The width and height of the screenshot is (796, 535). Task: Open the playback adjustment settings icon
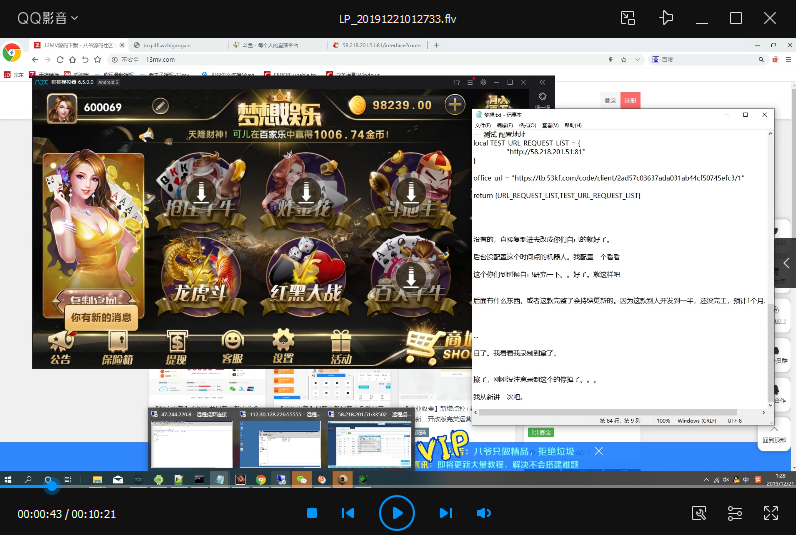coord(735,513)
